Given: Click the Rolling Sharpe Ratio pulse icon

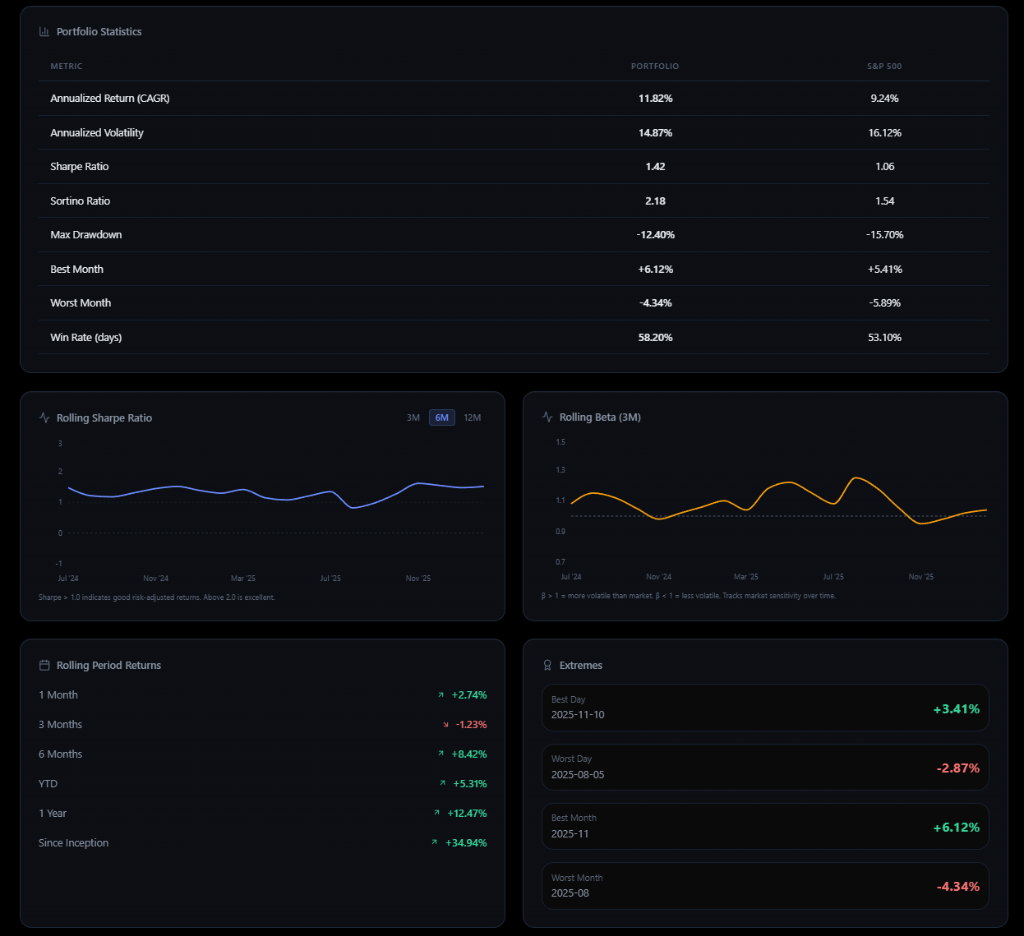Looking at the screenshot, I should pos(44,418).
